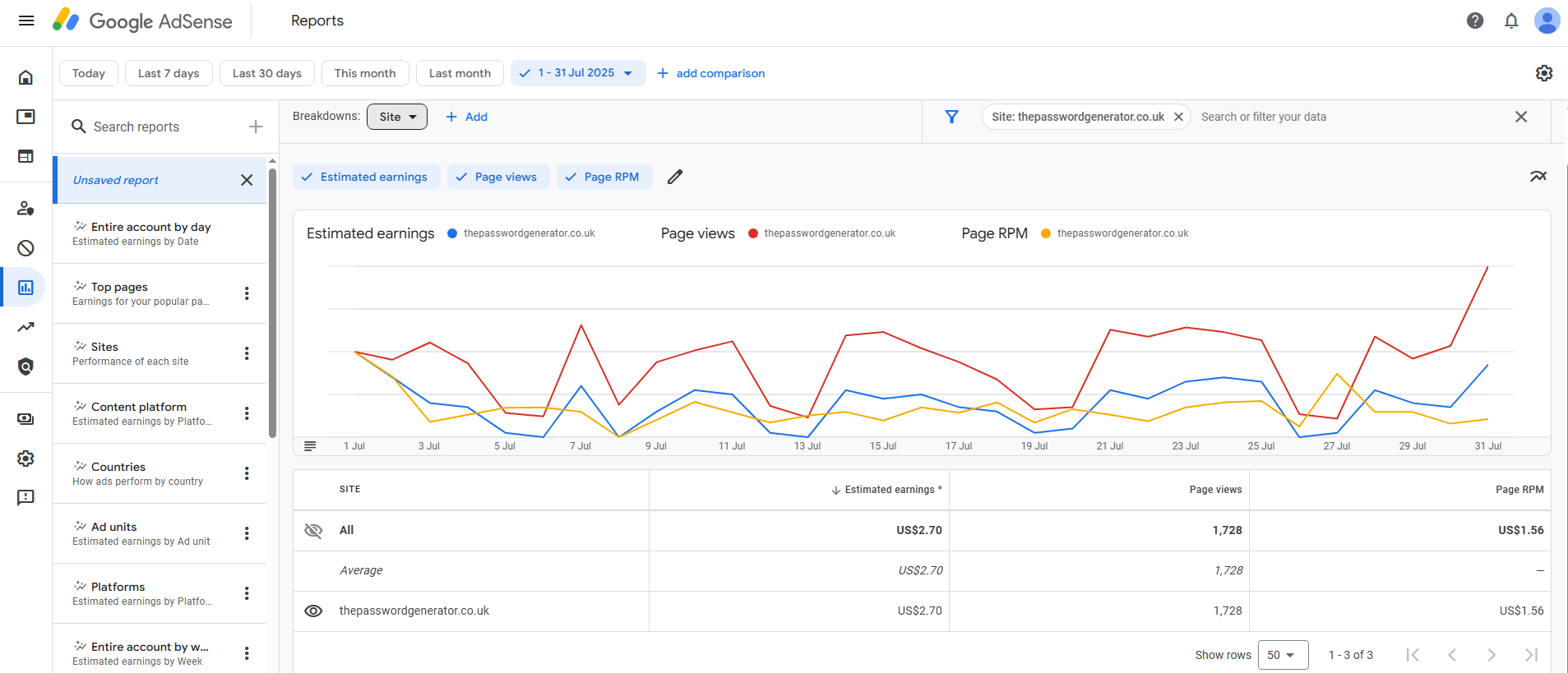Open Policy center shield icon

[25, 366]
